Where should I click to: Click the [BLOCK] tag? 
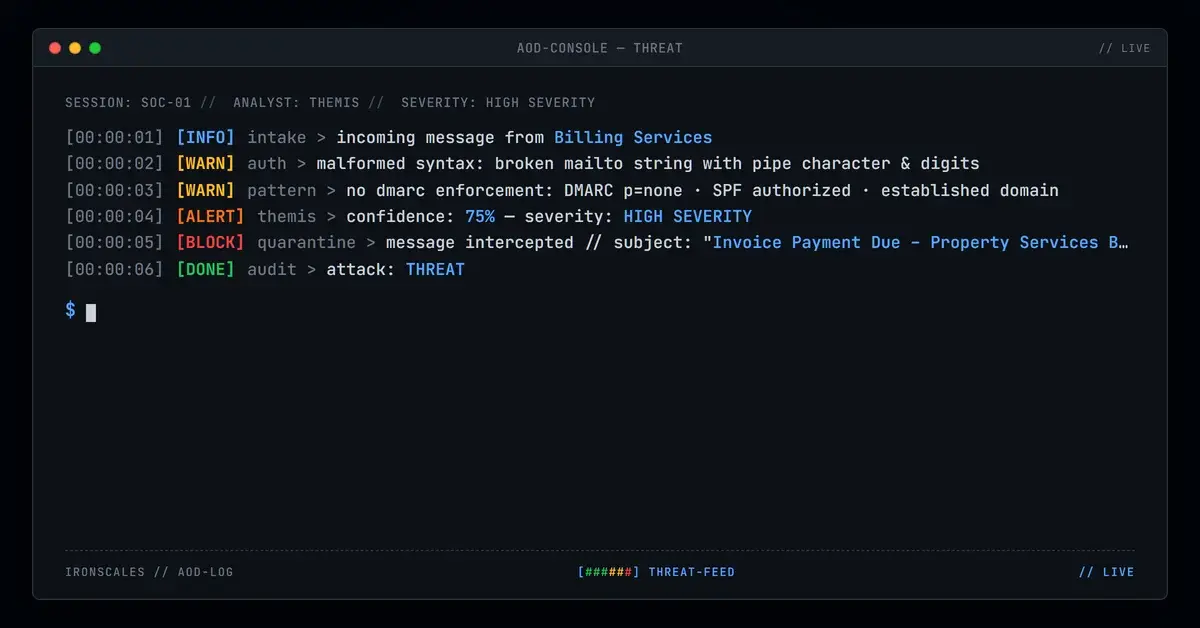pyautogui.click(x=210, y=242)
